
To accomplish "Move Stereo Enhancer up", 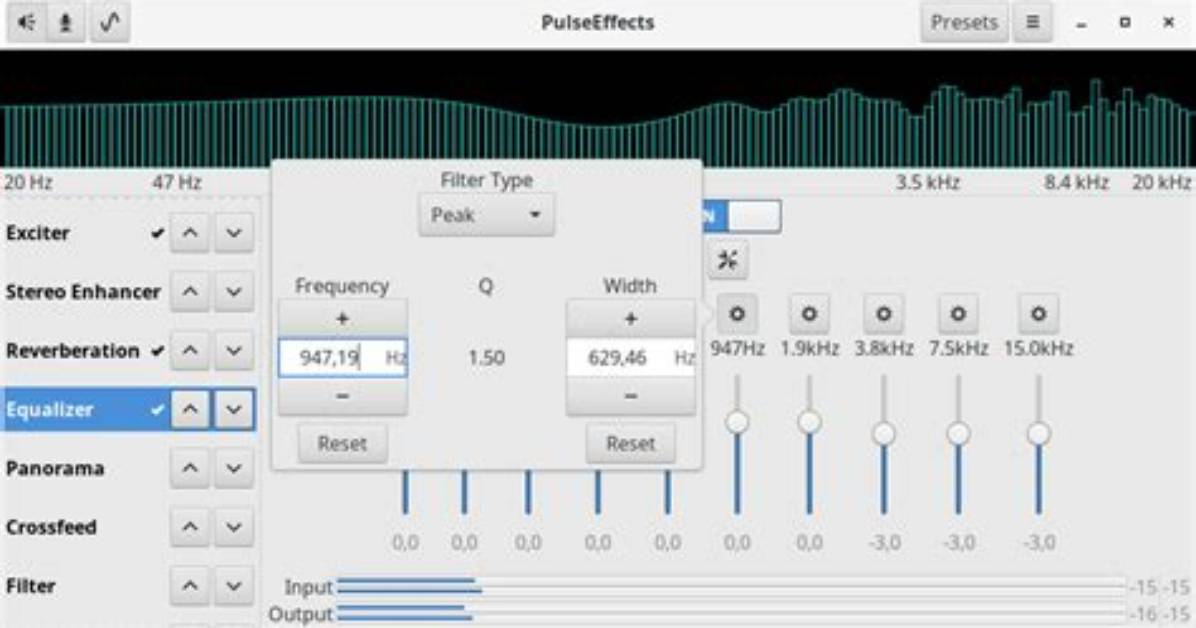I will (x=190, y=291).
